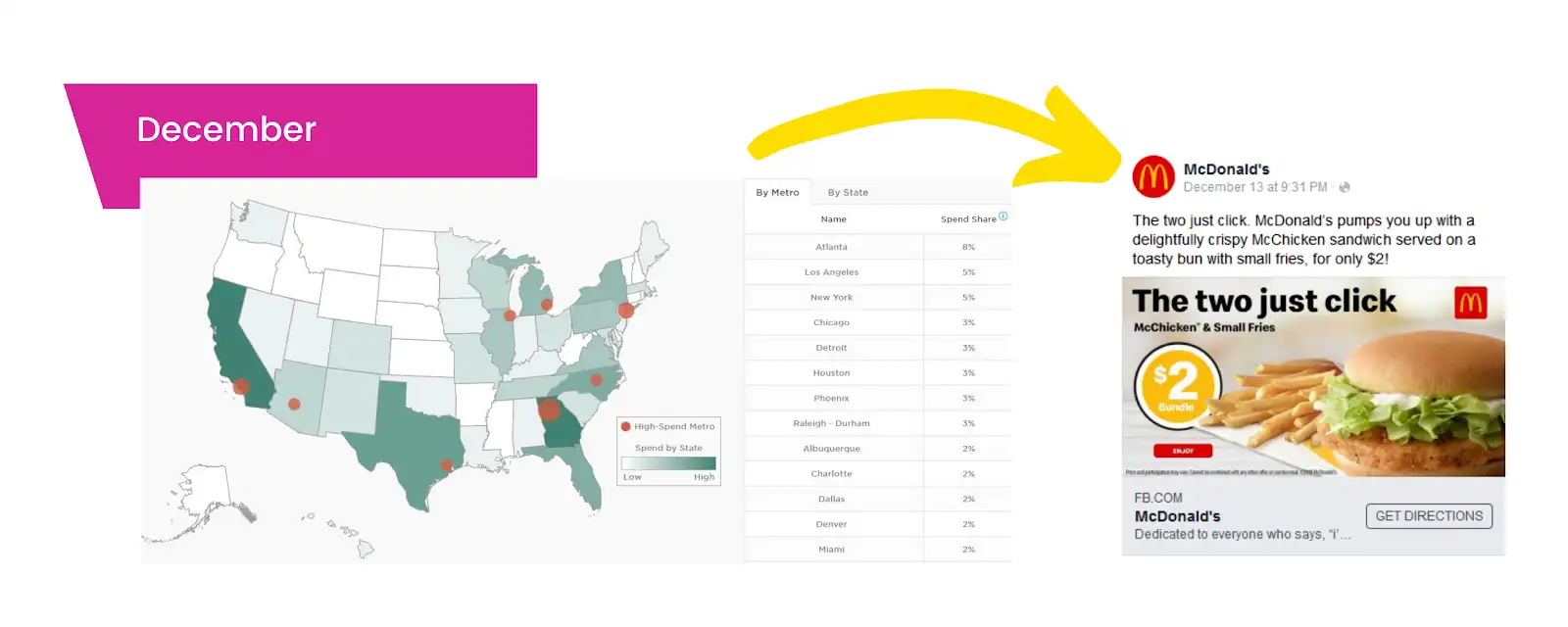The image size is (1568, 627).
Task: Switch to the By State tab
Action: coord(848,193)
